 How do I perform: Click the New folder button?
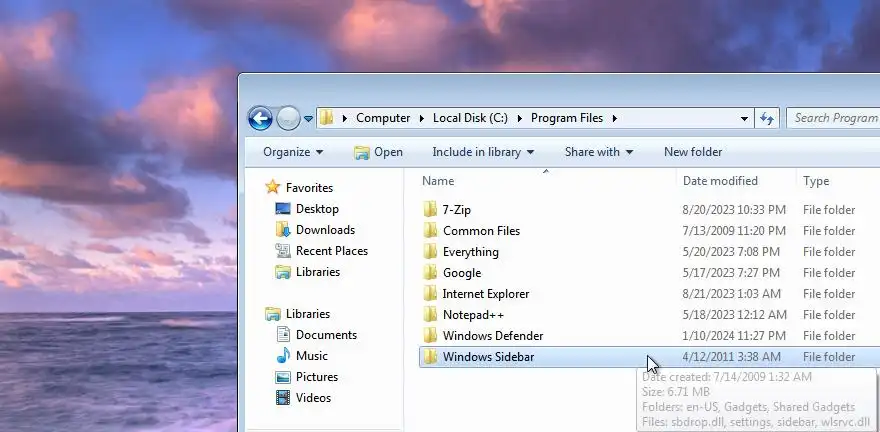pyautogui.click(x=693, y=151)
